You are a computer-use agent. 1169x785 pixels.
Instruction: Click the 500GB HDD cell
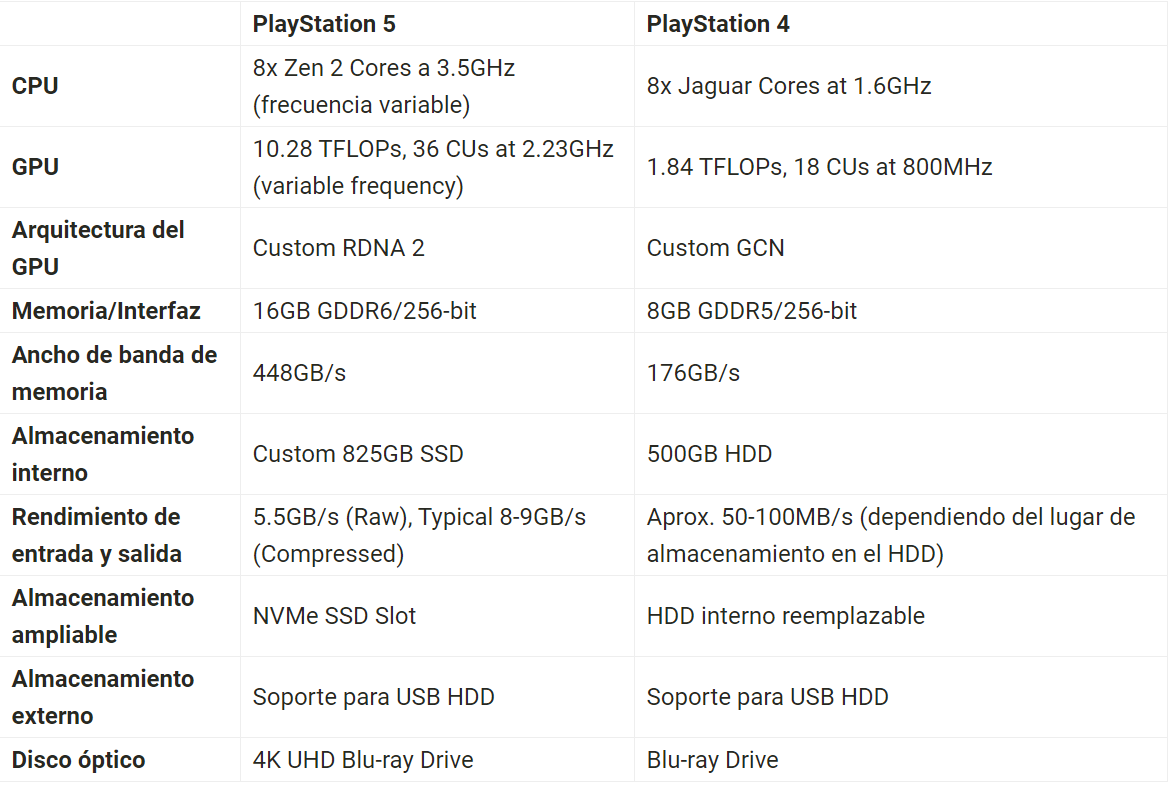click(709, 454)
